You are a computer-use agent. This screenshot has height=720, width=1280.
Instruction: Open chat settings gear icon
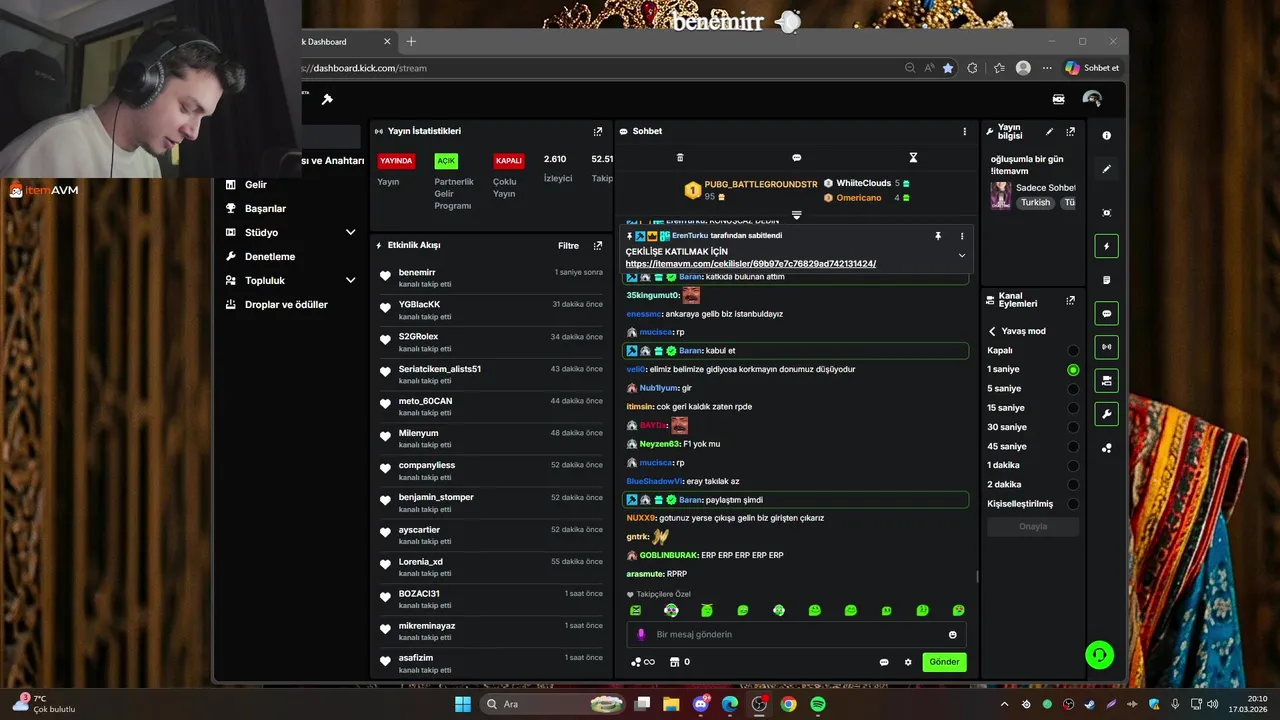tap(908, 662)
